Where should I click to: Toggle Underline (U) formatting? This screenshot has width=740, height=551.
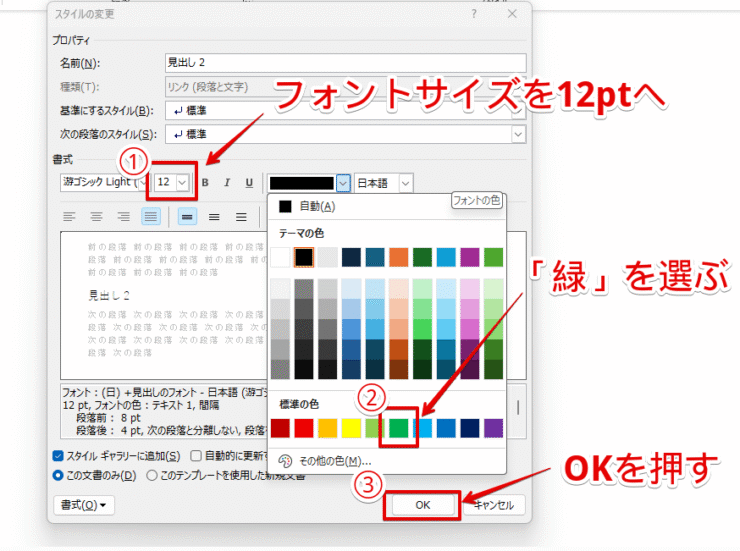pos(247,183)
